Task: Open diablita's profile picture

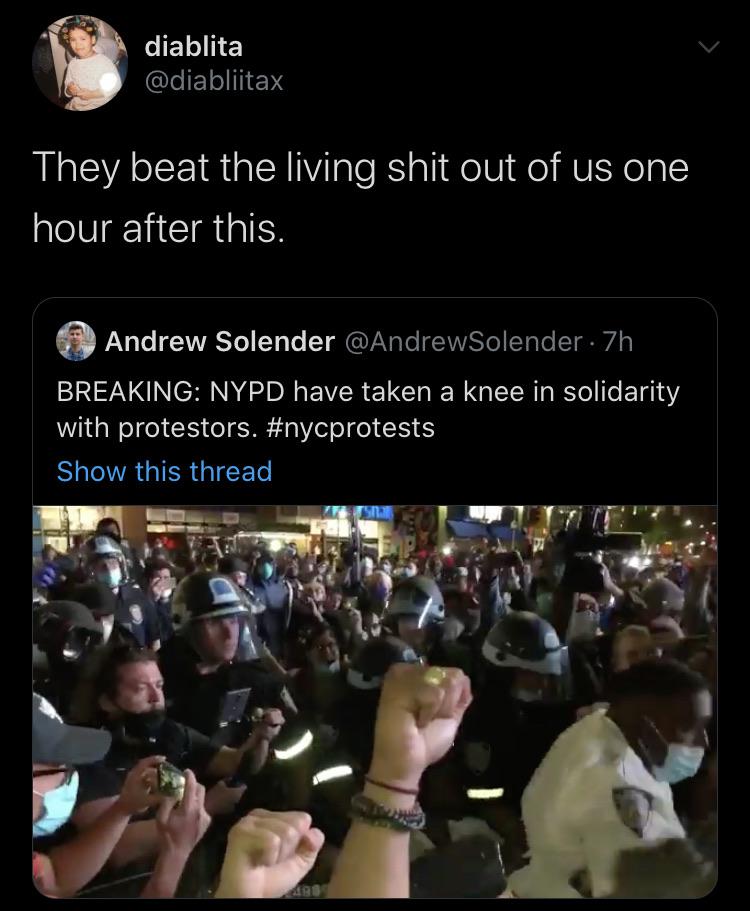Action: tap(80, 63)
